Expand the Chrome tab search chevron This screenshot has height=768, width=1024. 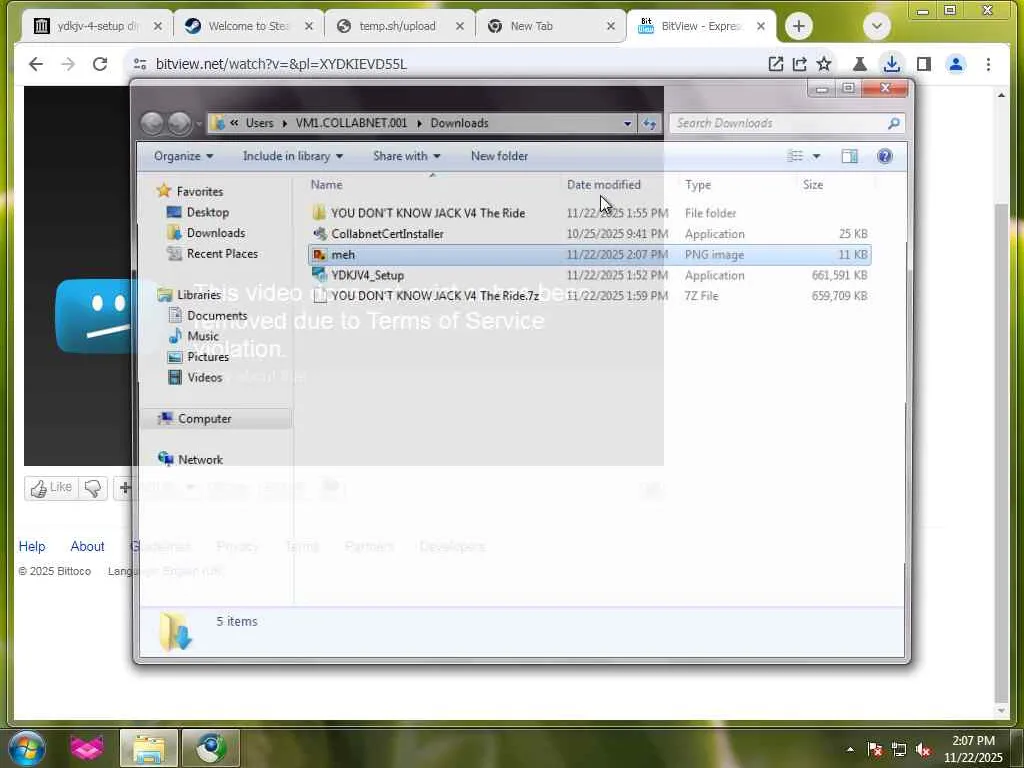click(x=876, y=26)
